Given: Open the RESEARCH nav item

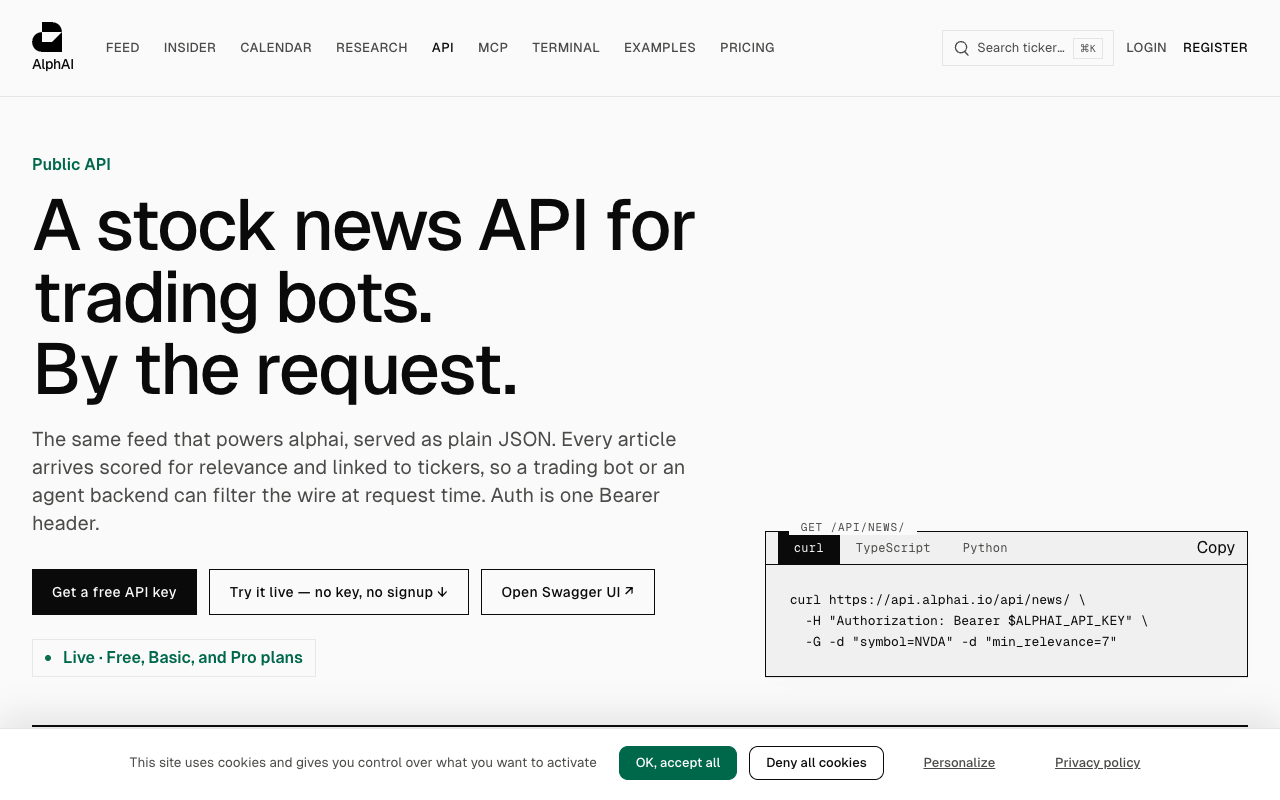Looking at the screenshot, I should [372, 48].
